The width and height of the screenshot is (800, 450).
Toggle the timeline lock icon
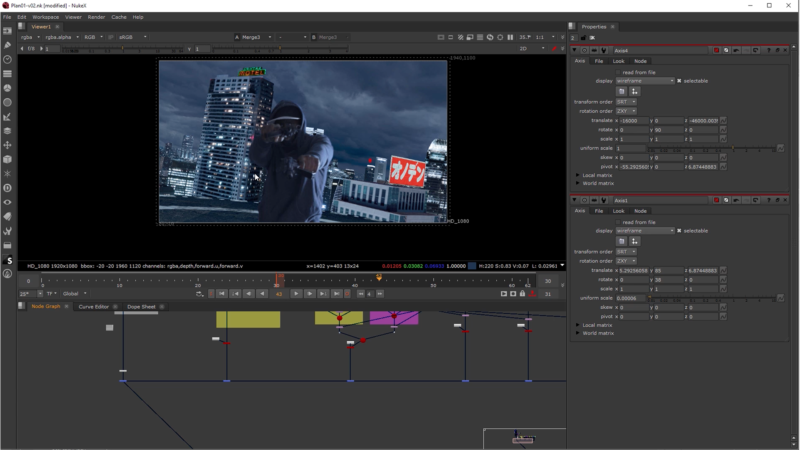(x=522, y=294)
